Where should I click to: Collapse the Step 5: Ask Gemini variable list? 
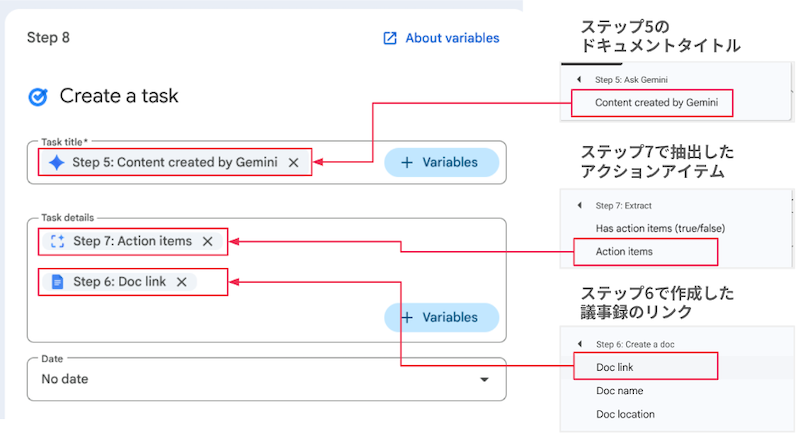pos(579,80)
